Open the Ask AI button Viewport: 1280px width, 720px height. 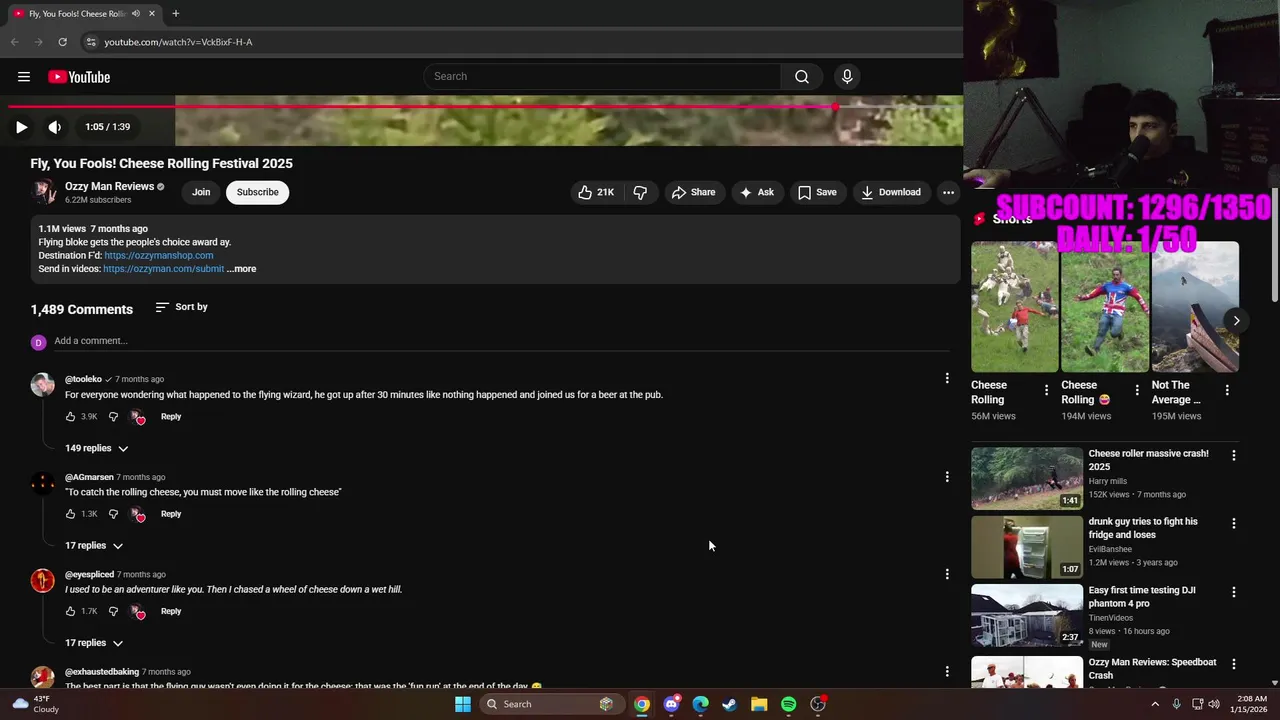[x=756, y=192]
